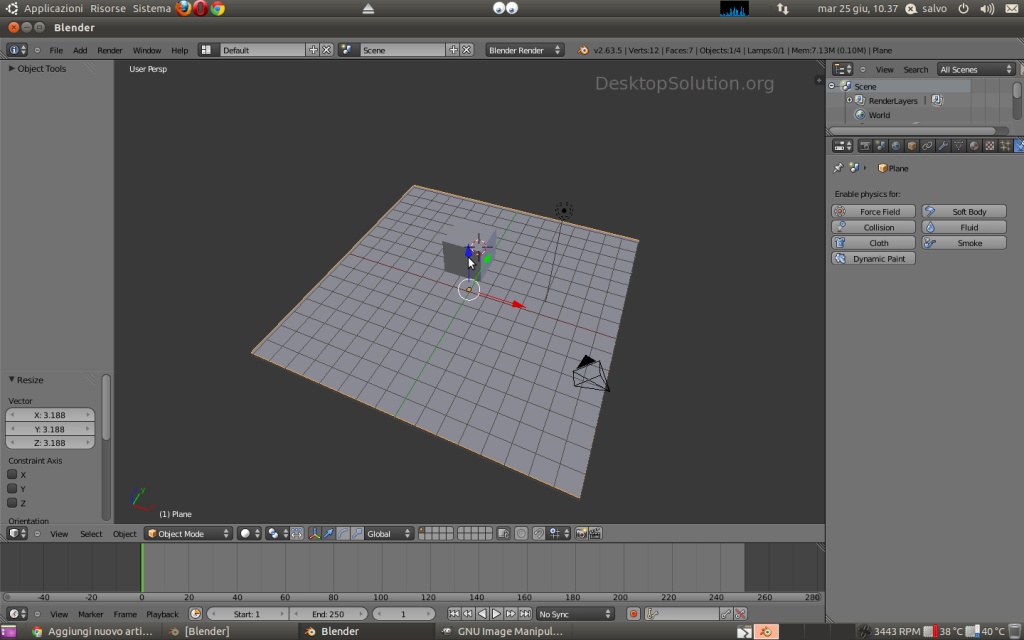The width and height of the screenshot is (1024, 640).
Task: Click the auto keyframe record button
Action: click(633, 614)
